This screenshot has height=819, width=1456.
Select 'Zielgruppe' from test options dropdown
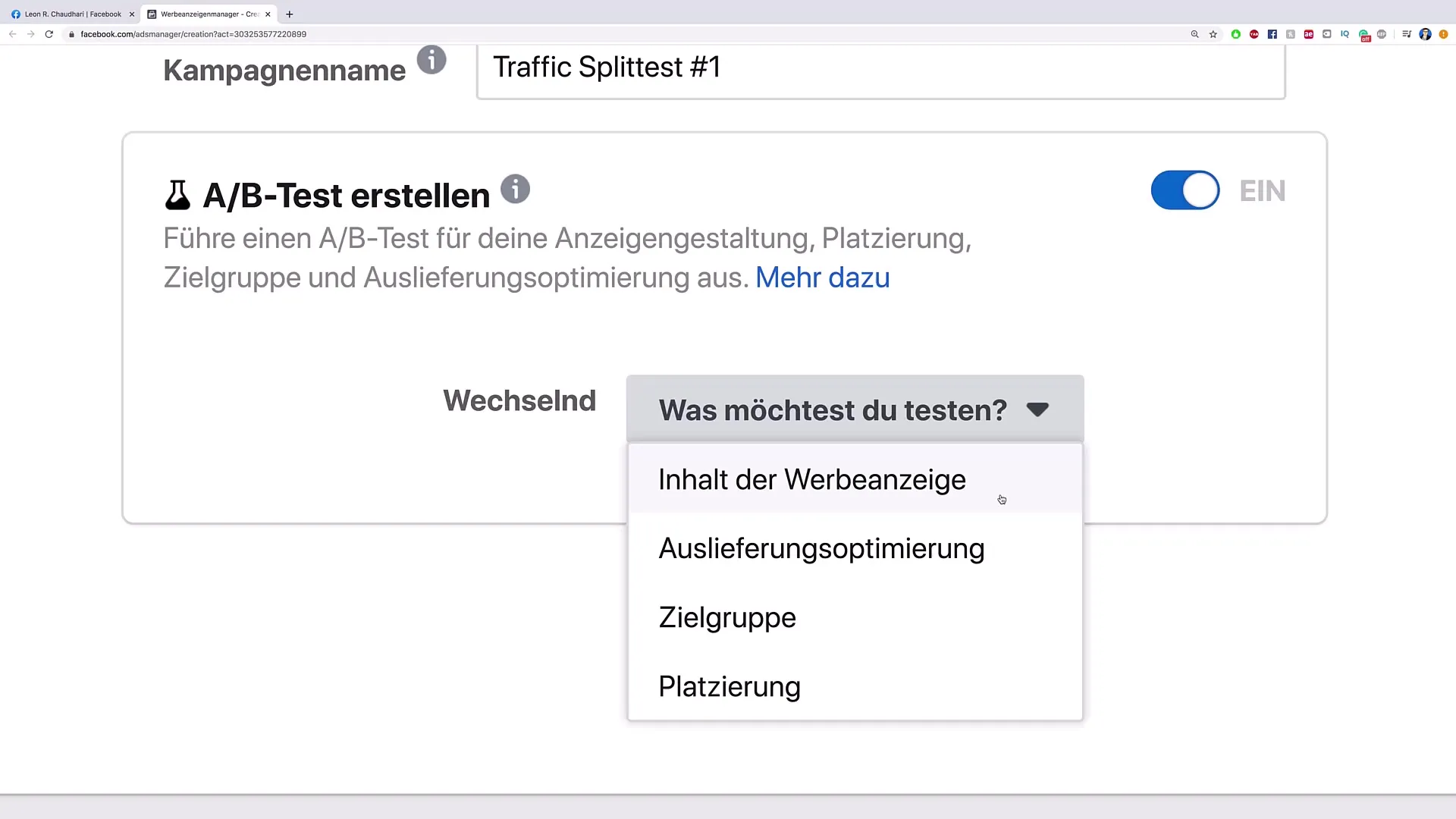(x=729, y=617)
